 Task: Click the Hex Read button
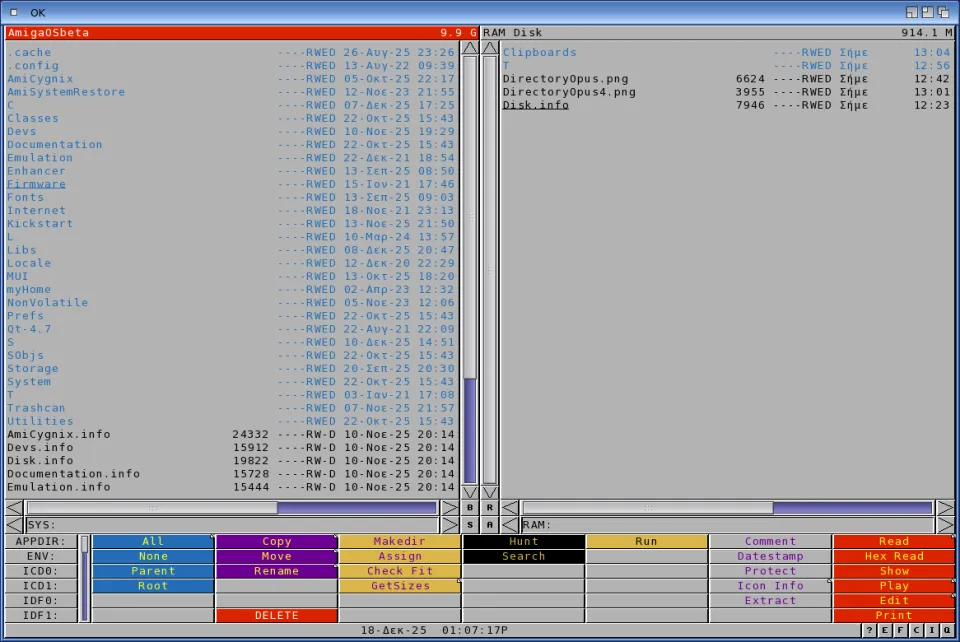tap(894, 556)
